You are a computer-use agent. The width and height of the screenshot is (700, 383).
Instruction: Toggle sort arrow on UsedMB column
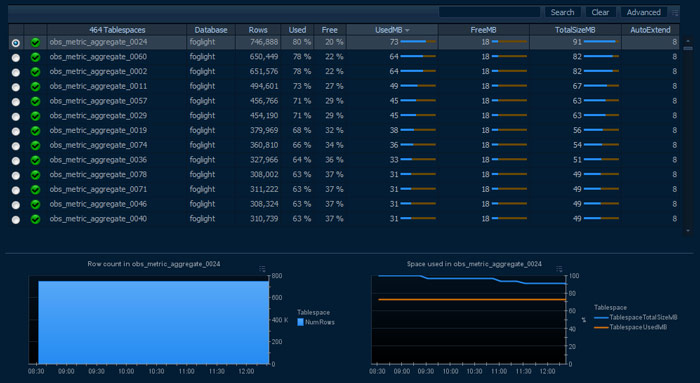point(407,30)
